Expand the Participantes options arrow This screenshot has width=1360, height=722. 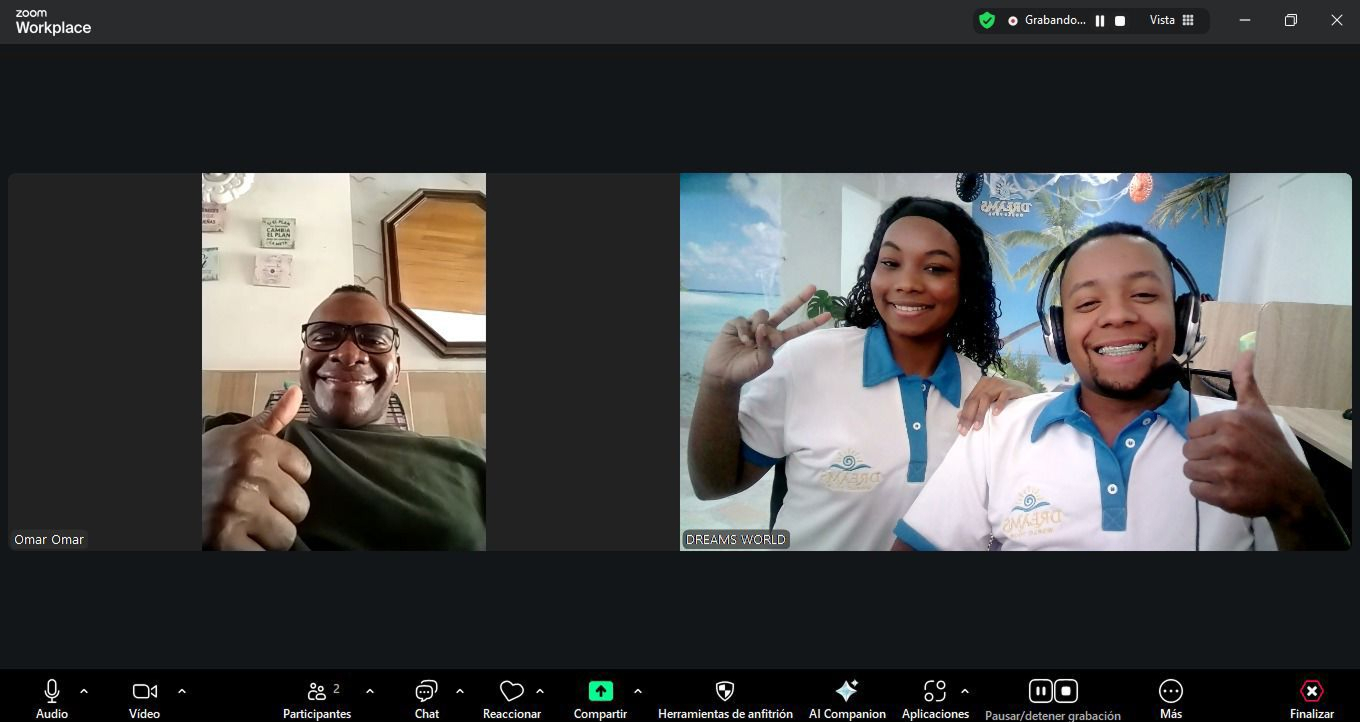pos(370,691)
